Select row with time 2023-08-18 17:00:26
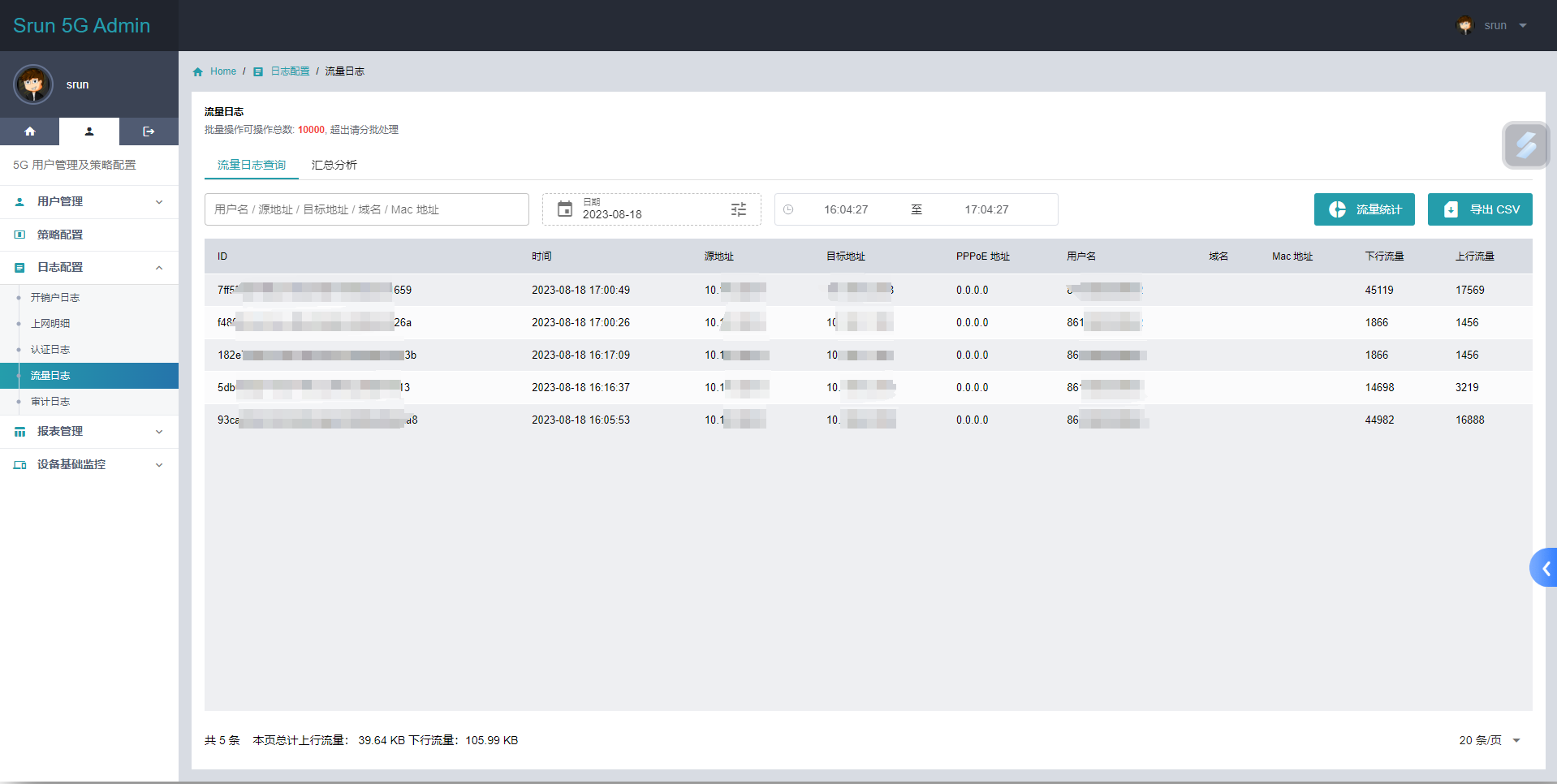 click(869, 322)
